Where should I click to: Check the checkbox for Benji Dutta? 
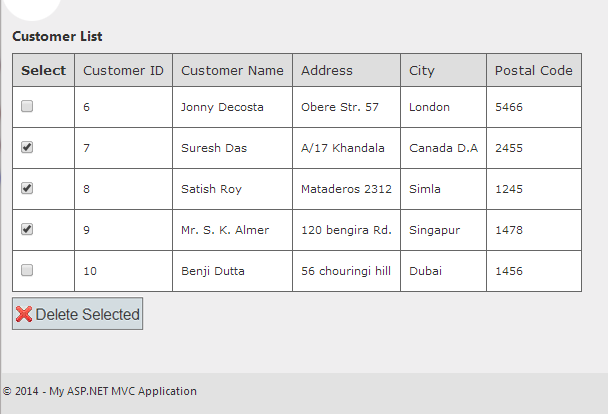[x=27, y=270]
